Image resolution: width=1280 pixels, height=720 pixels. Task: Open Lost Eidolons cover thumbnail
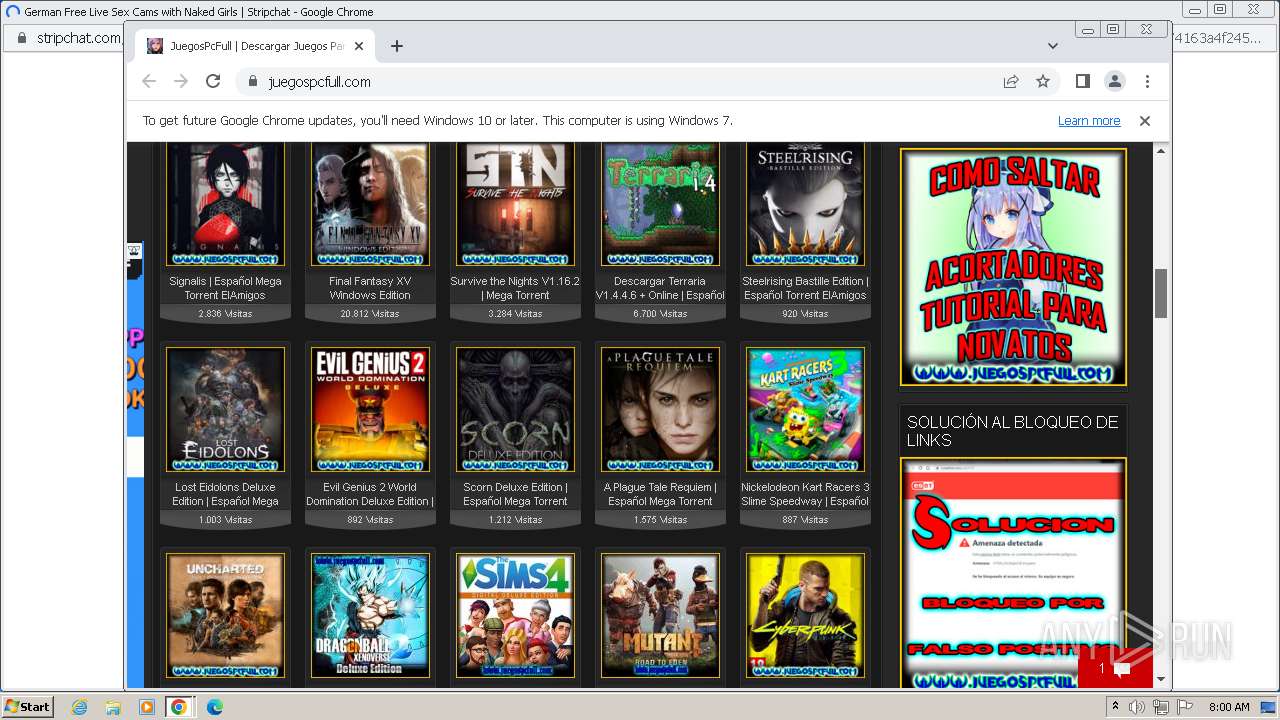225,409
